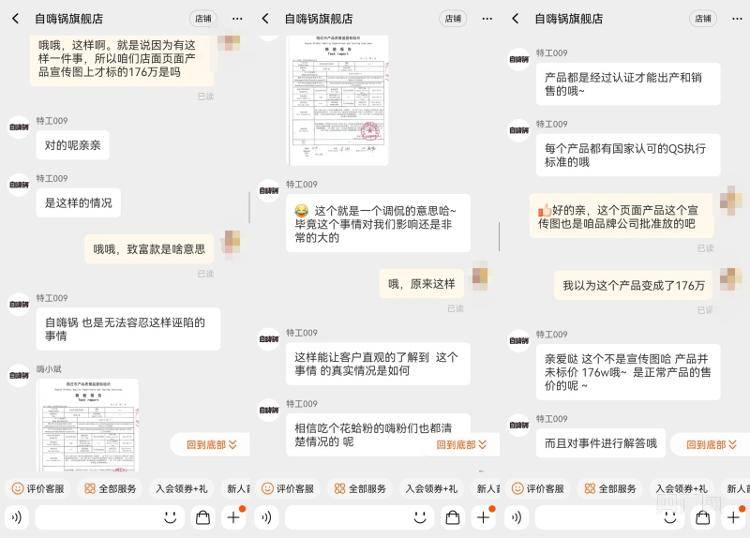Screen dimensions: 750x538
Task: Open the shopping bag icon in right chat
Action: [x=702, y=517]
